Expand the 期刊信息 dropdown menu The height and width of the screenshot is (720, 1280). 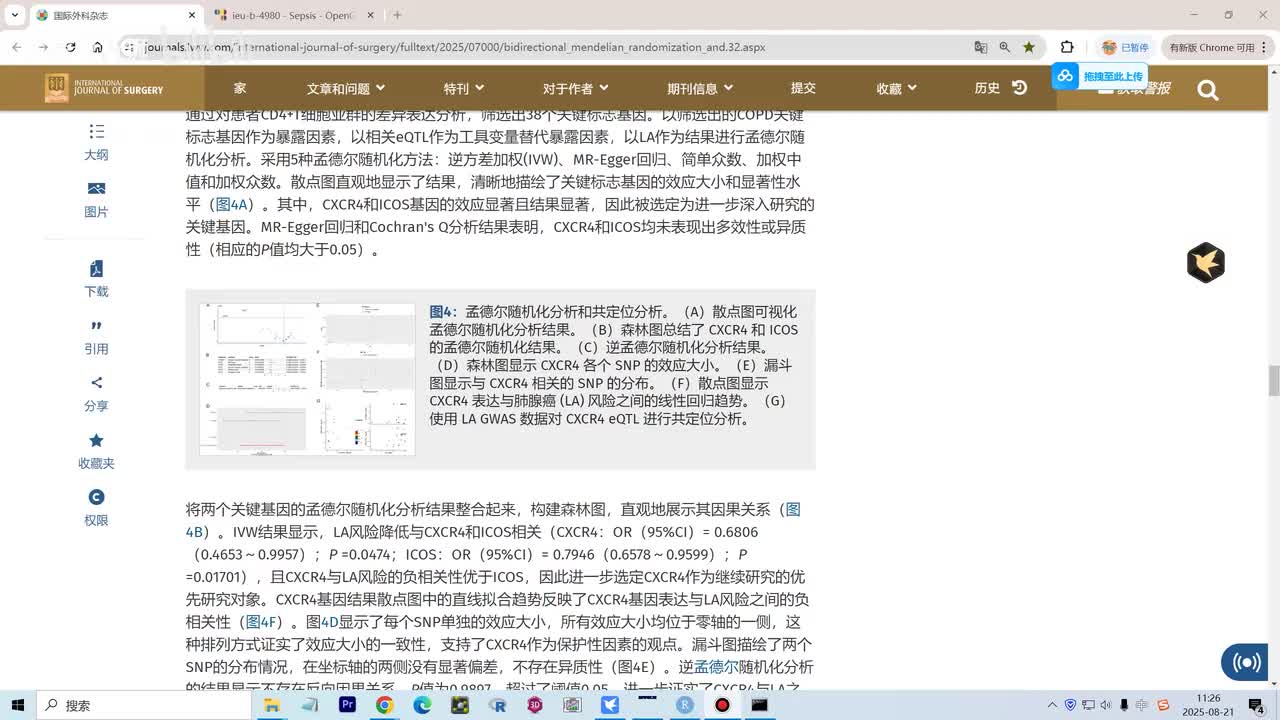point(700,88)
